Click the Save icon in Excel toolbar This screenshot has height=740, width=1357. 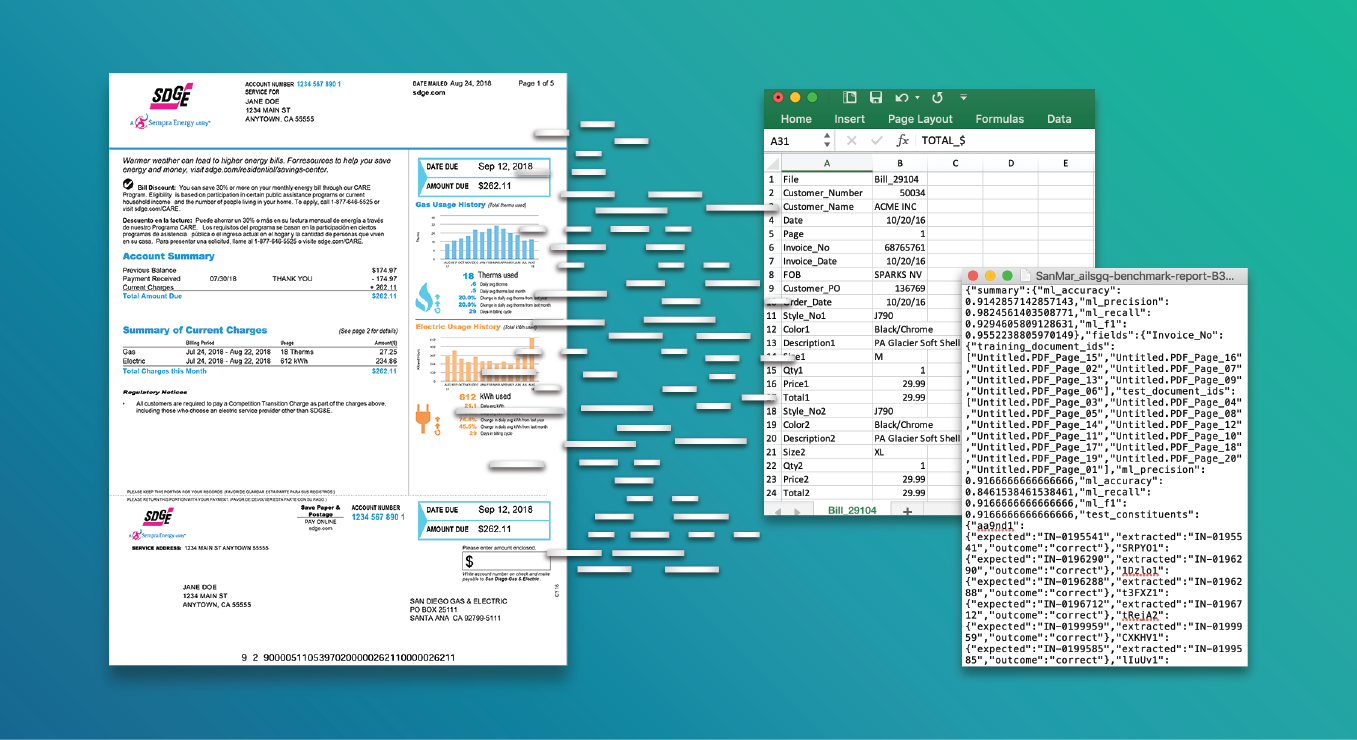(876, 98)
